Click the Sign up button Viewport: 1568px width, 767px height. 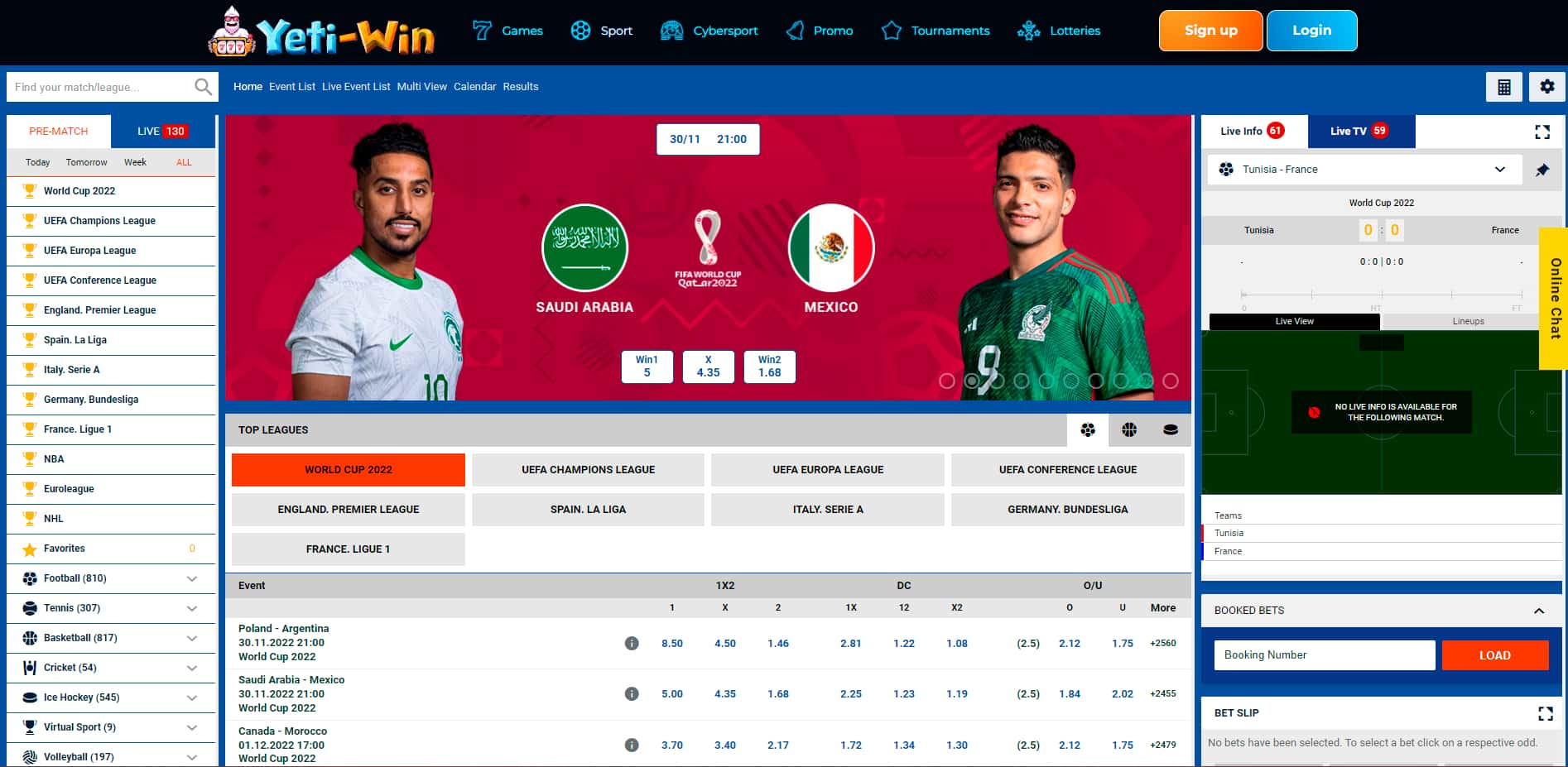pos(1210,31)
